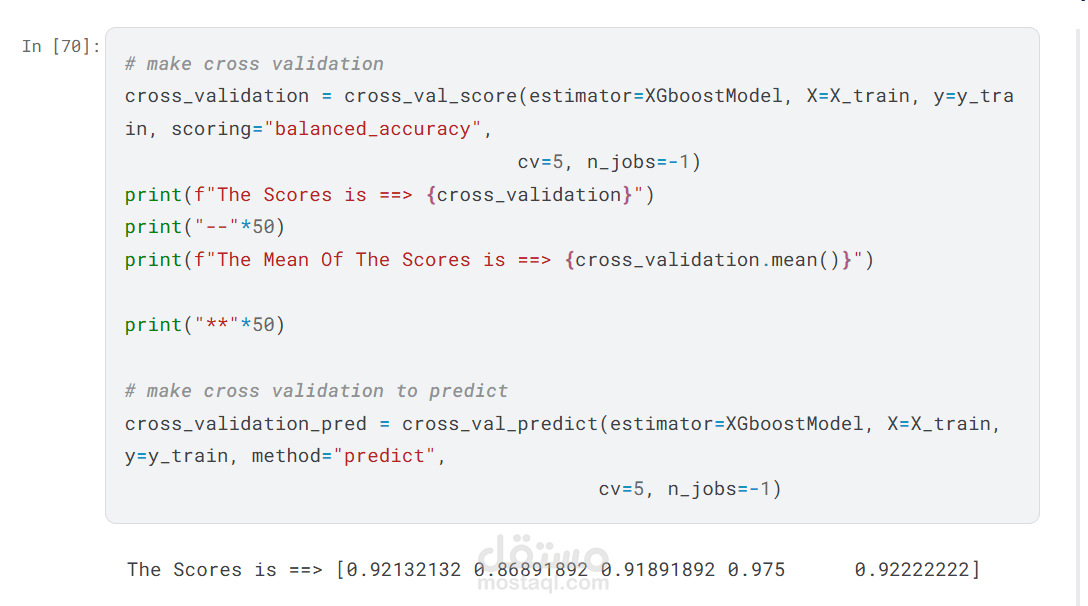Click the '# make cross validation' first comment line
Image resolution: width=1088 pixels, height=606 pixels.
click(x=254, y=64)
